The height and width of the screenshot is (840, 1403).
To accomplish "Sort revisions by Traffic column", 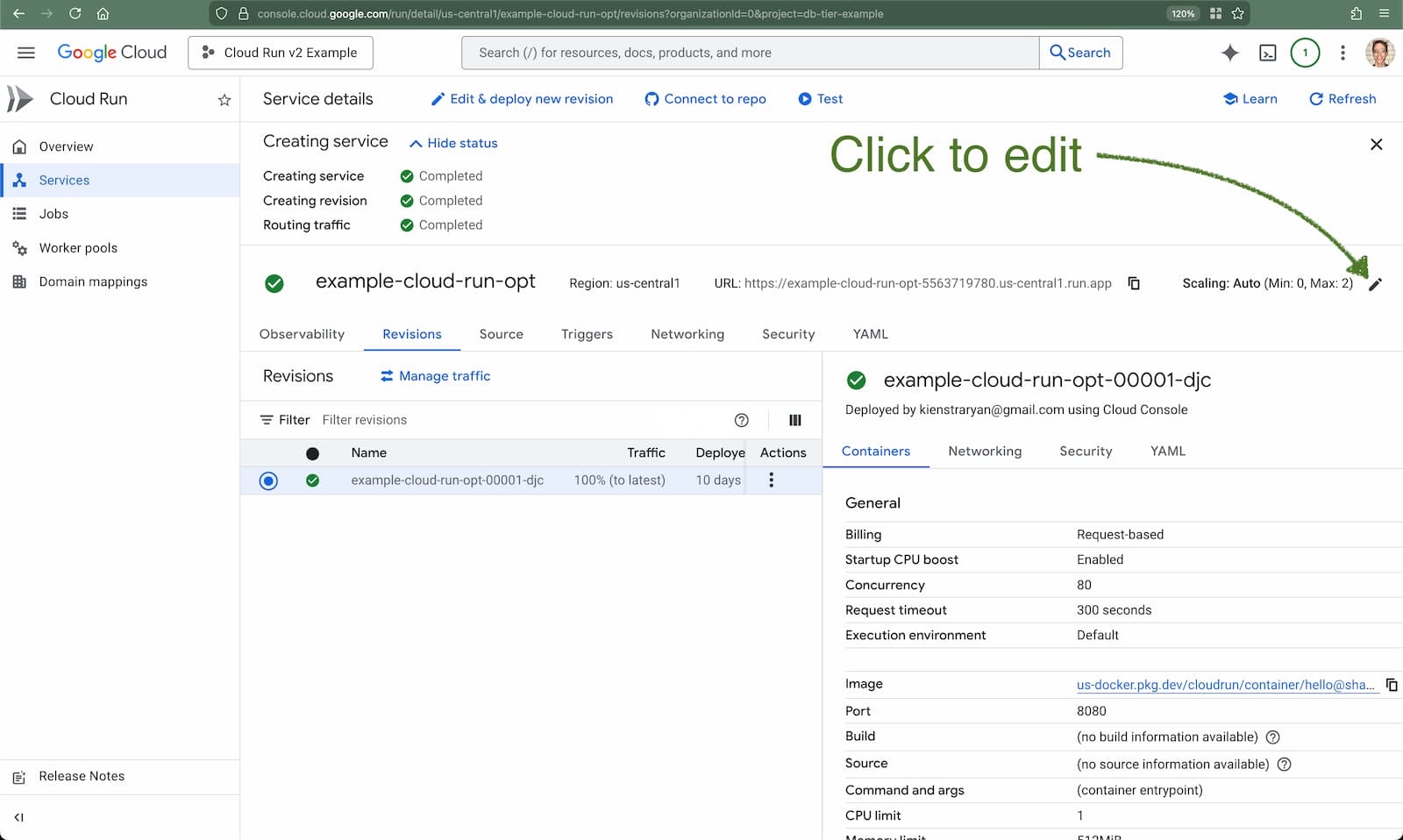I will [x=646, y=452].
